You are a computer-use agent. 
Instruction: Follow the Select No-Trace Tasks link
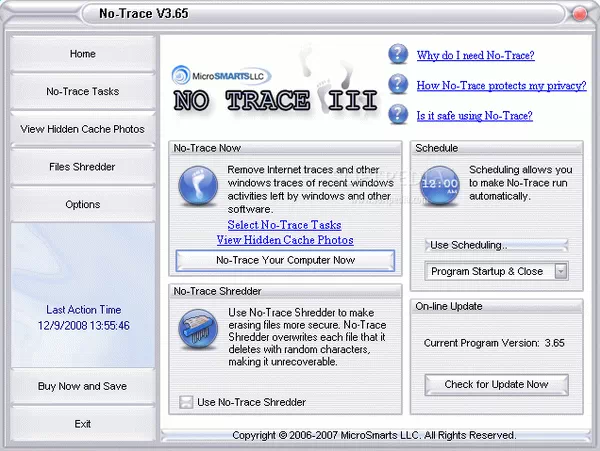click(284, 226)
